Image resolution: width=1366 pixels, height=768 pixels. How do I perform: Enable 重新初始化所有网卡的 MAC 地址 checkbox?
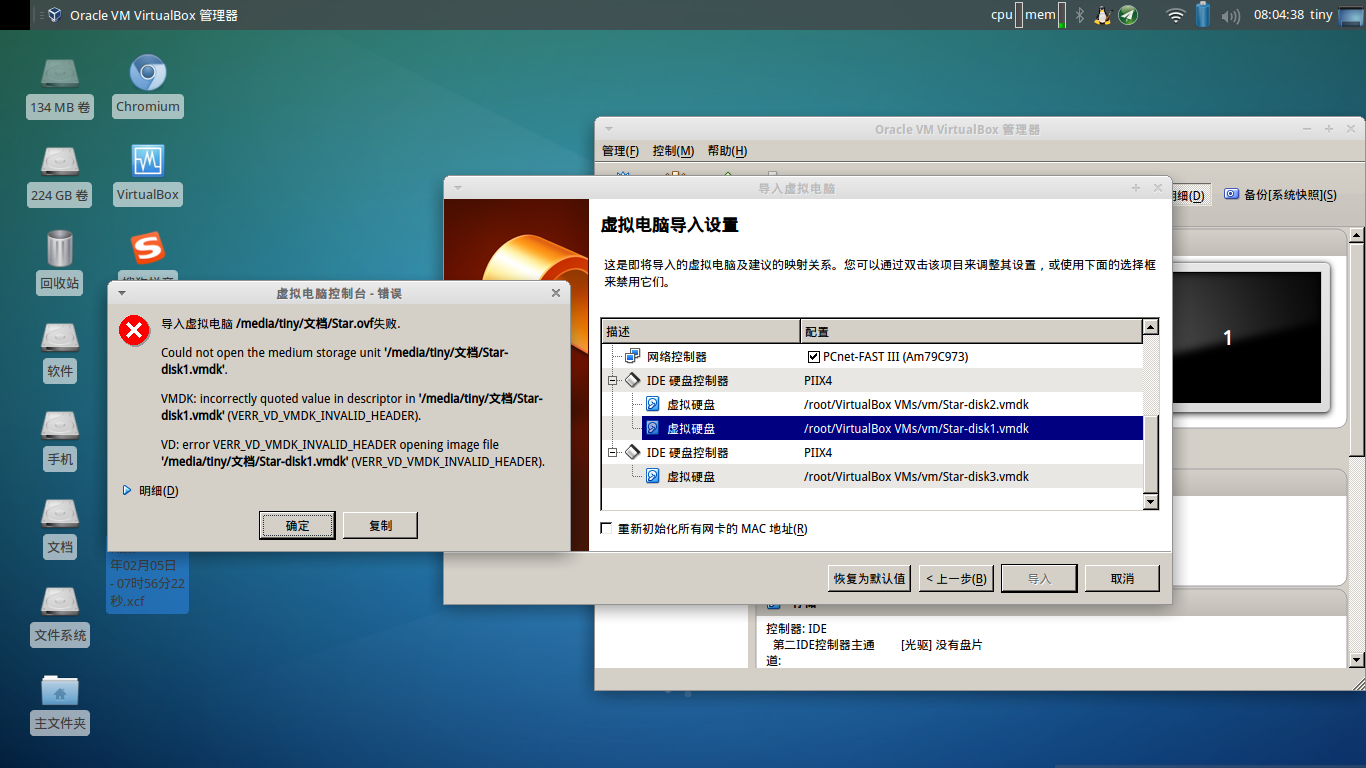[606, 529]
